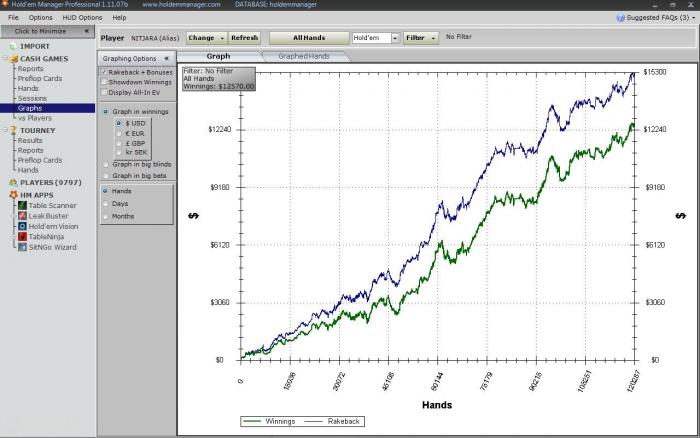700x438 pixels.
Task: Open the HUD Options menu
Action: click(x=82, y=17)
